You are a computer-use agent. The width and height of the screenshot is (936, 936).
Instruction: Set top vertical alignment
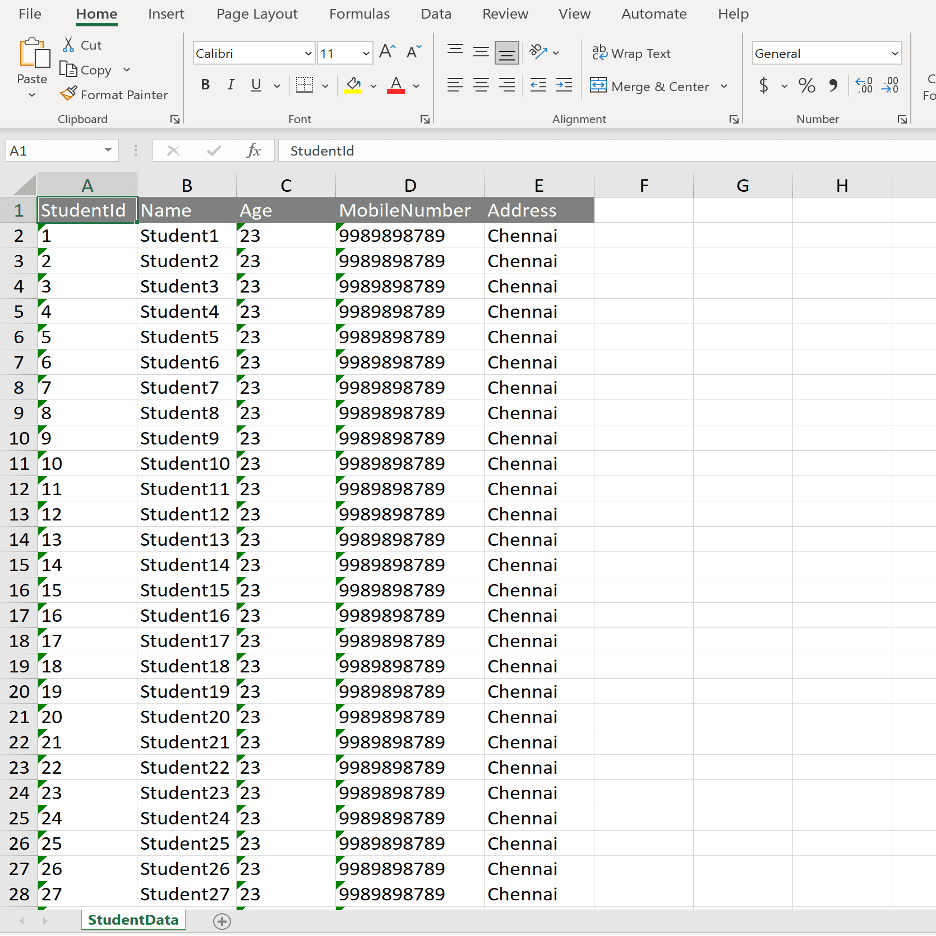tap(455, 52)
